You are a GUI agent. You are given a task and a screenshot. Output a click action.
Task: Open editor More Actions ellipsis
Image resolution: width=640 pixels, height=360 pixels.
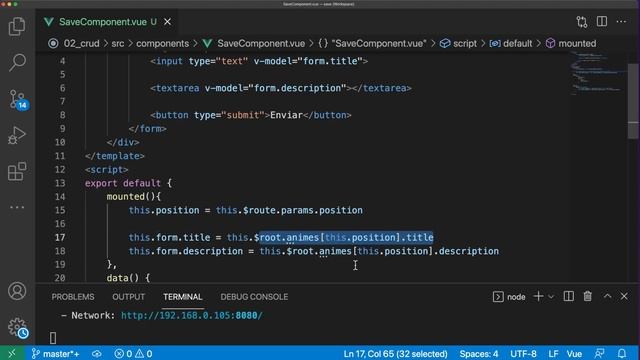[621, 22]
